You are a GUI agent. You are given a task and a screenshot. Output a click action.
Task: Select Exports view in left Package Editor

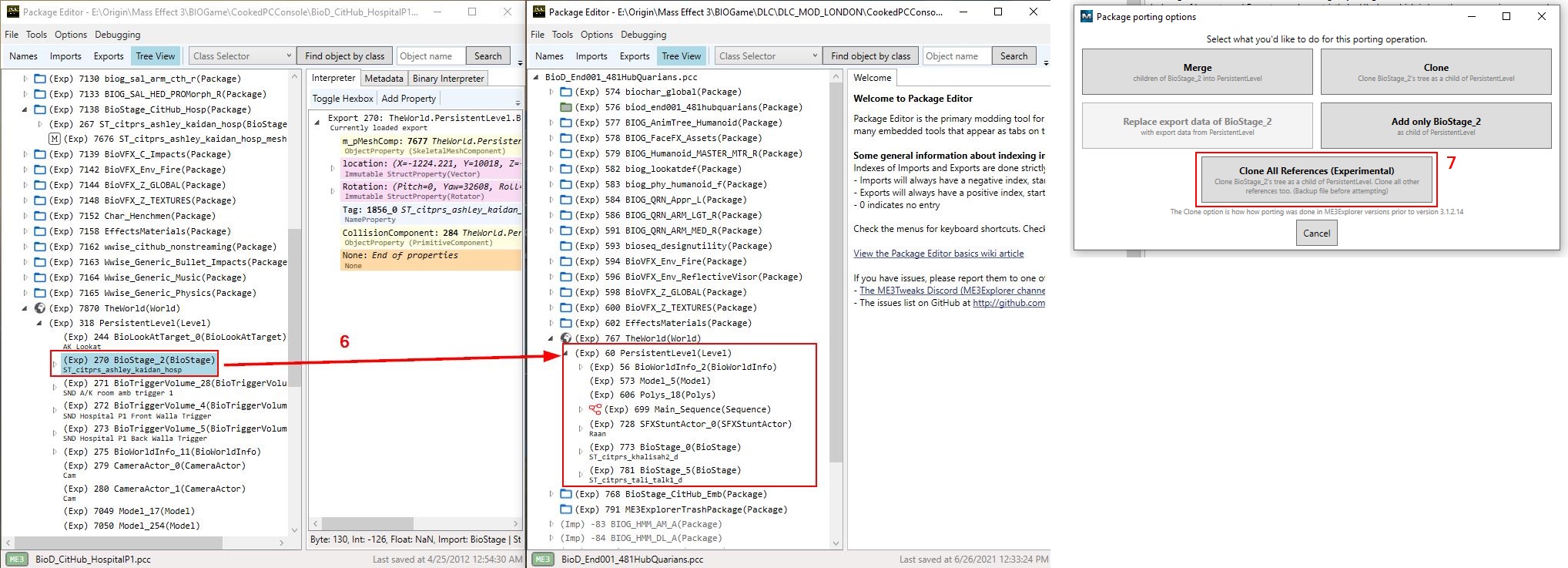(109, 56)
